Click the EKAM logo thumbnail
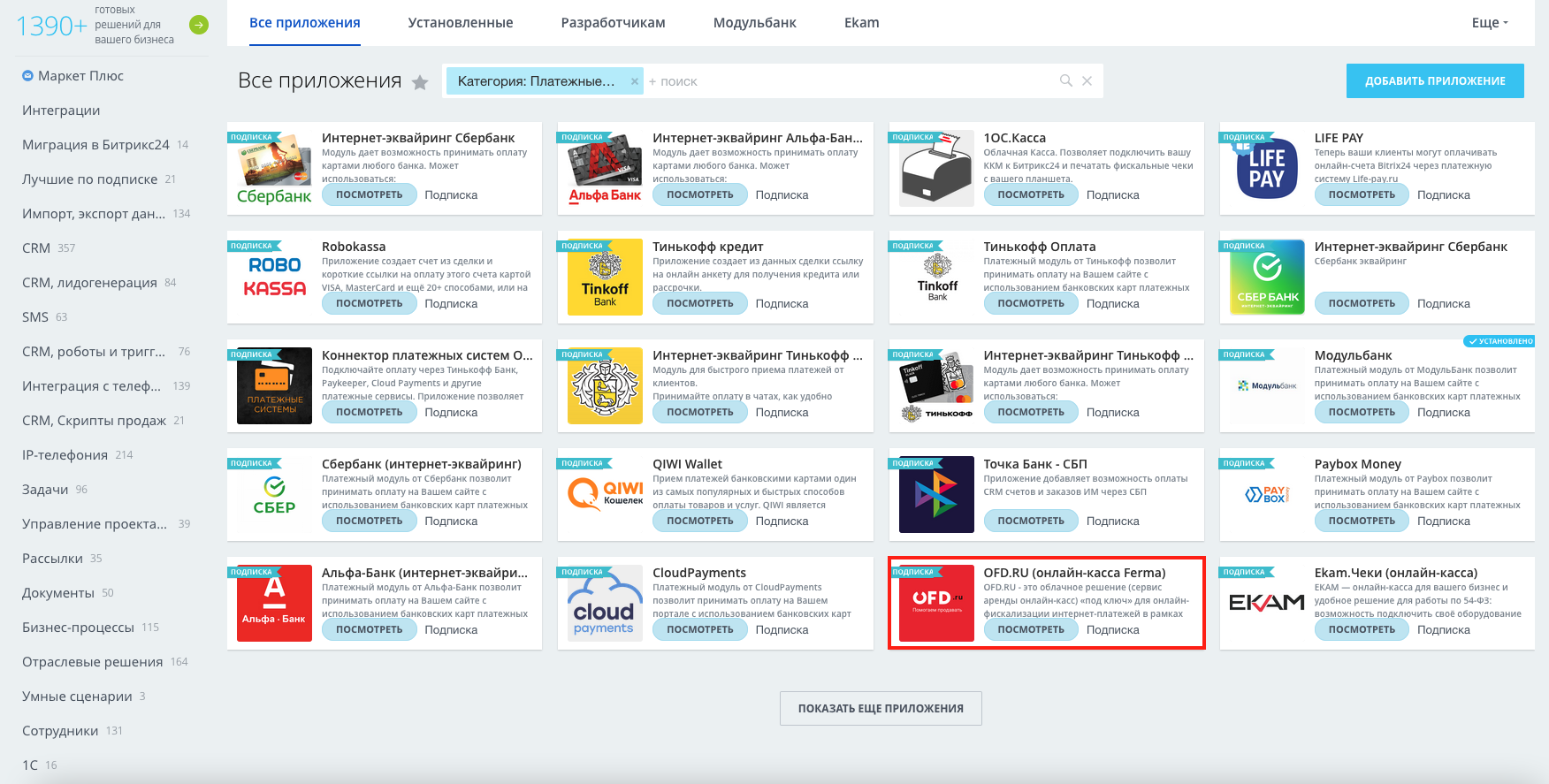This screenshot has width=1549, height=784. [1267, 603]
